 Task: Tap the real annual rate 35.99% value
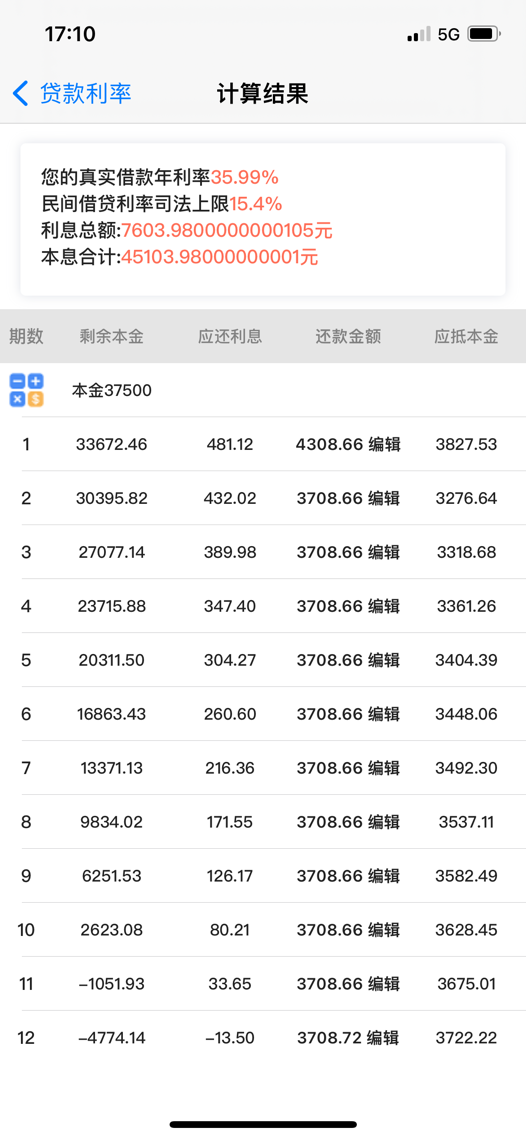[x=245, y=177]
